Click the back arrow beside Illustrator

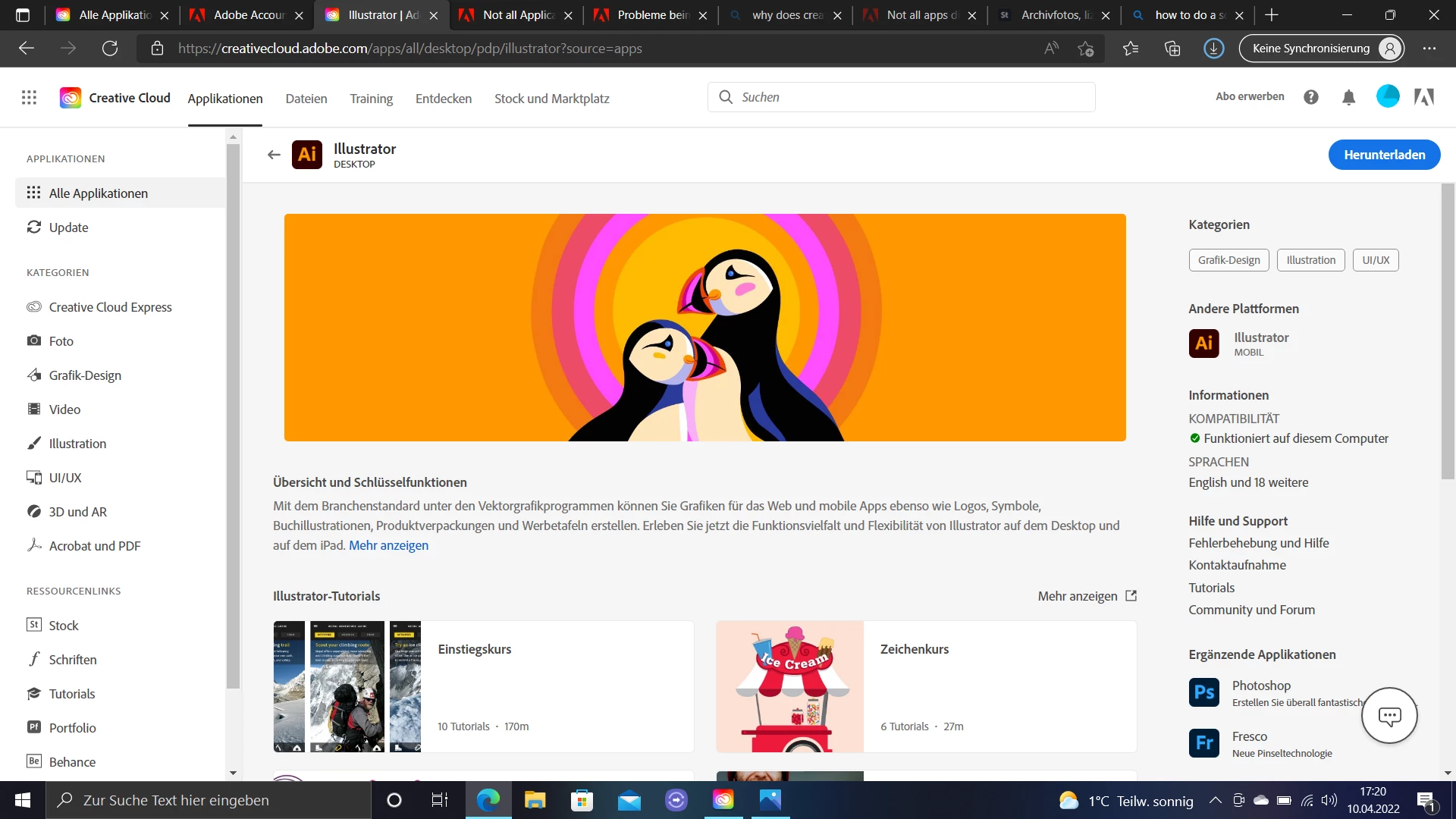tap(274, 155)
